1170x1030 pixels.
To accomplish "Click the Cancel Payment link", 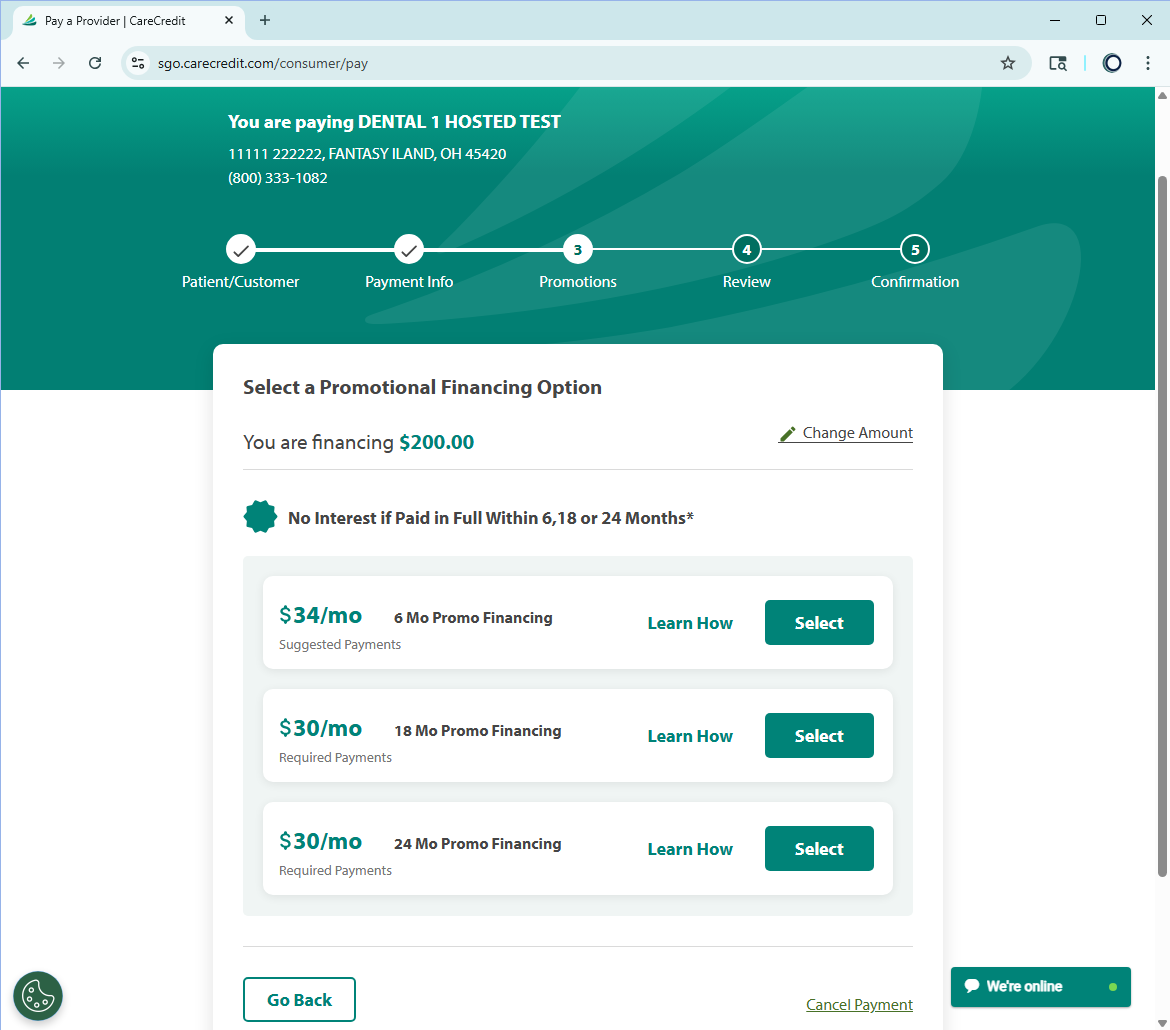I will [859, 1005].
